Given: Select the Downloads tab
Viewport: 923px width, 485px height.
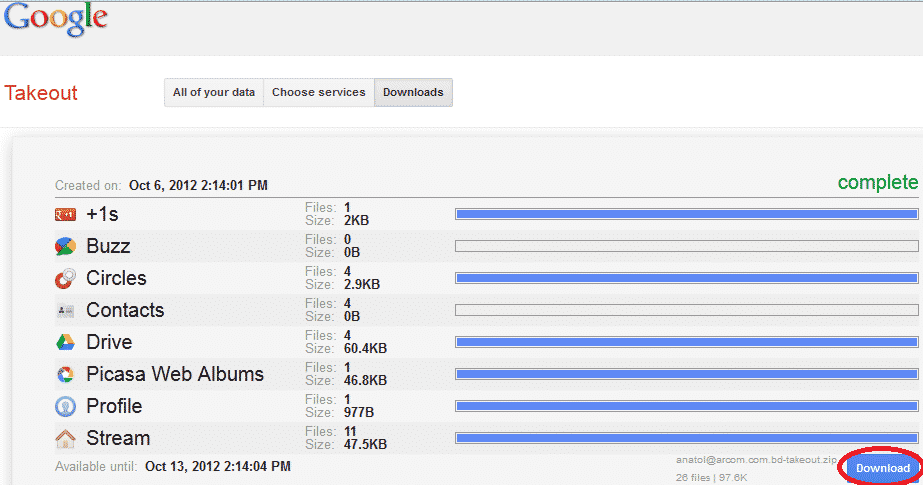Looking at the screenshot, I should tap(413, 92).
